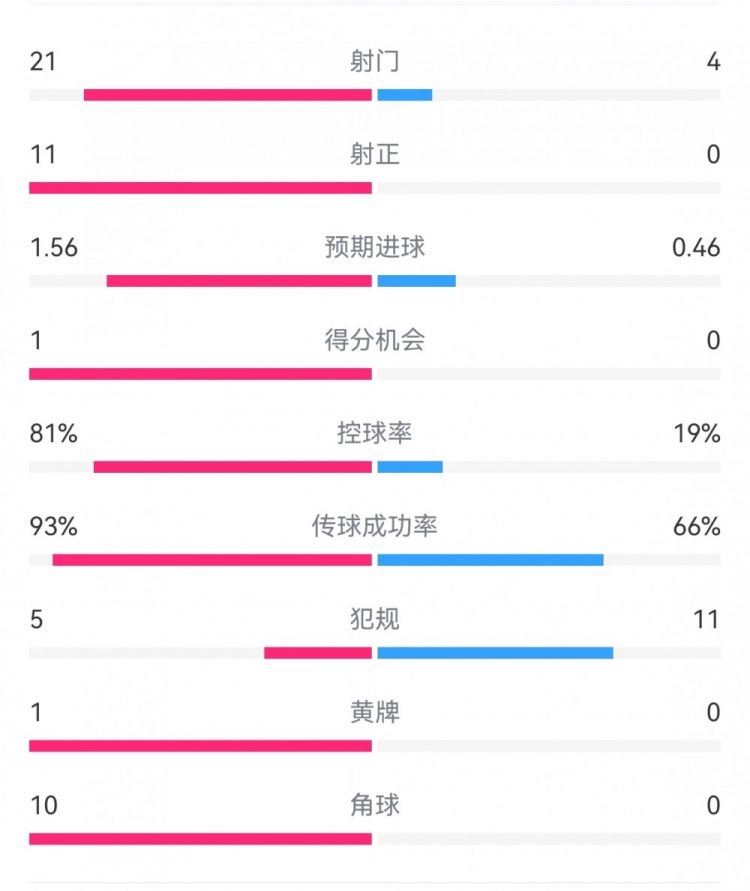Click the 1.56 expected goals value
The height and width of the screenshot is (891, 750).
(54, 247)
